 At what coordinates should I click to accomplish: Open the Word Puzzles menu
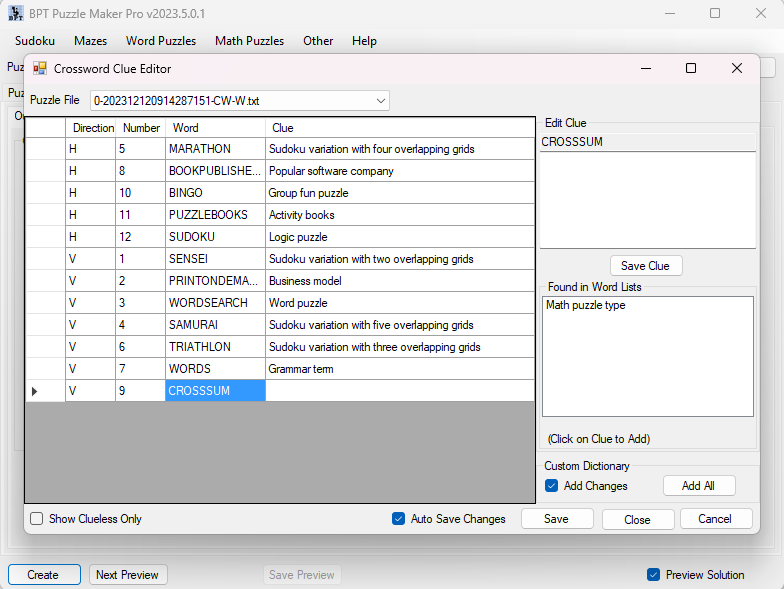[161, 41]
